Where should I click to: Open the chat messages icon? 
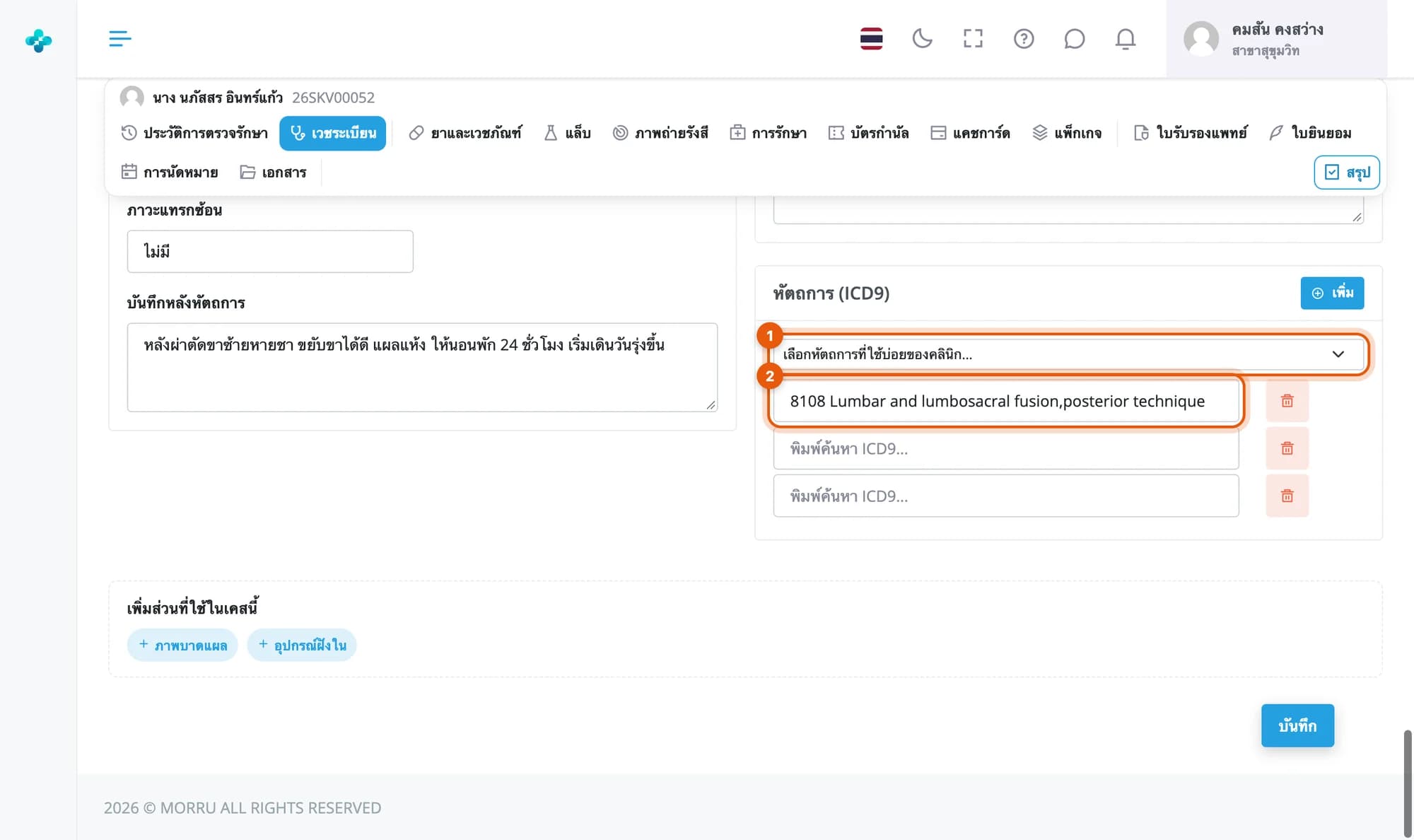[x=1075, y=39]
